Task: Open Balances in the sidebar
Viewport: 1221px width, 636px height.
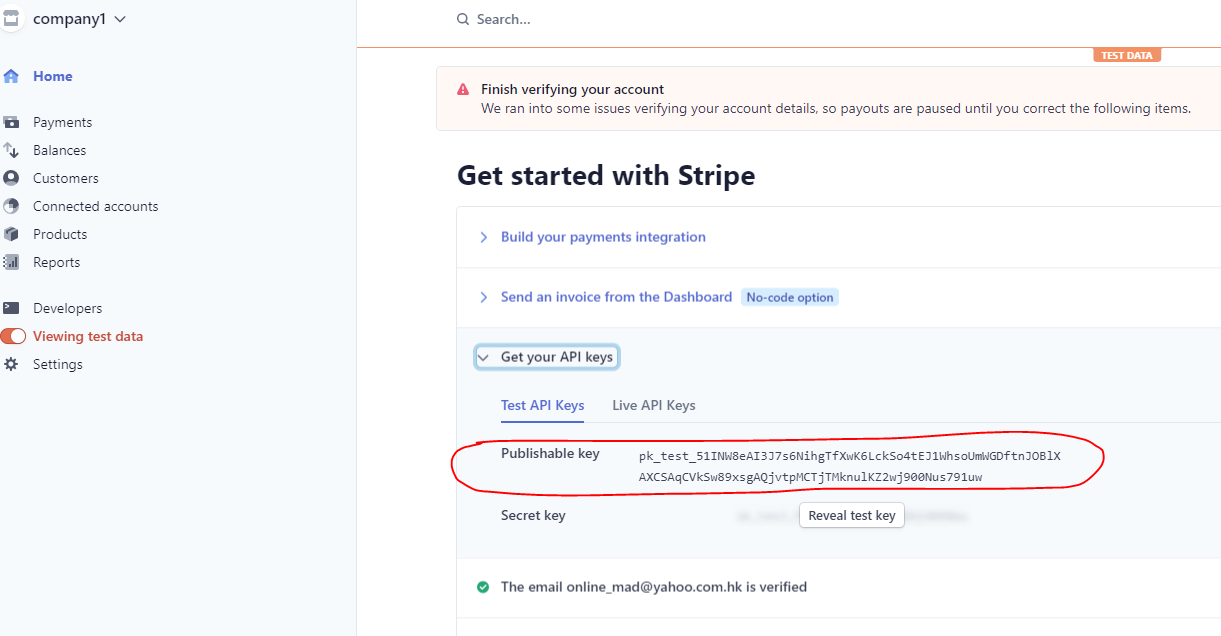Action: 59,150
